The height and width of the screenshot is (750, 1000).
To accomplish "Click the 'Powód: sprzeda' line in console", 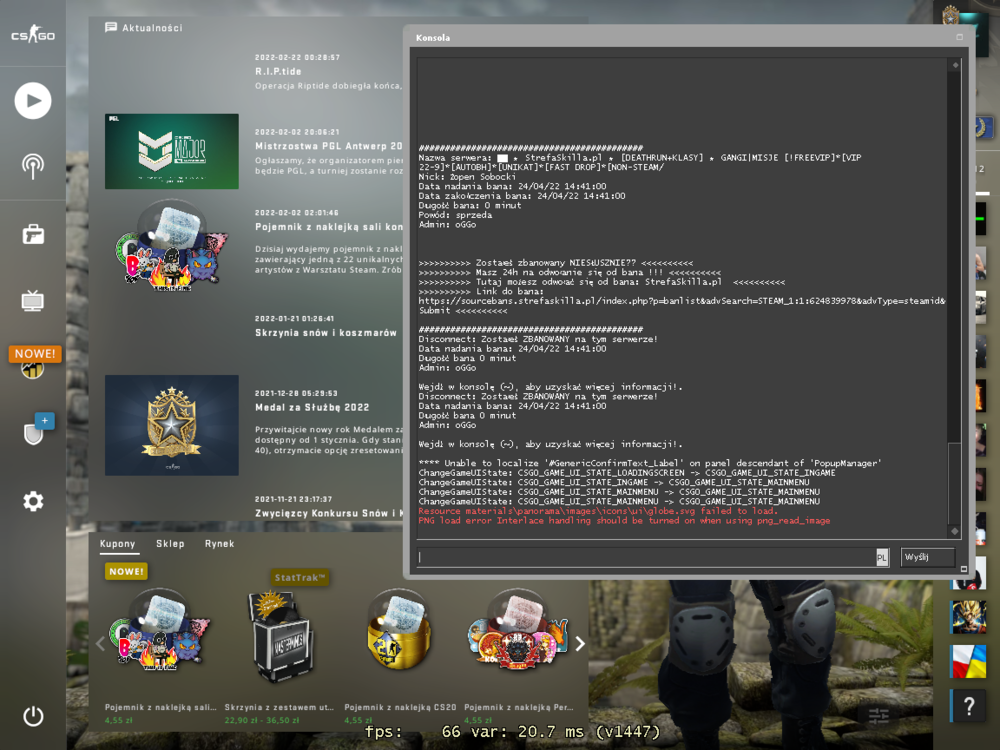I will pos(455,215).
